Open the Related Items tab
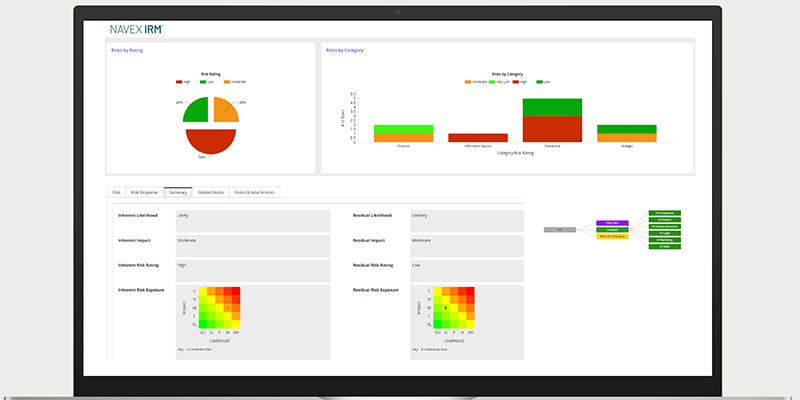 211,191
